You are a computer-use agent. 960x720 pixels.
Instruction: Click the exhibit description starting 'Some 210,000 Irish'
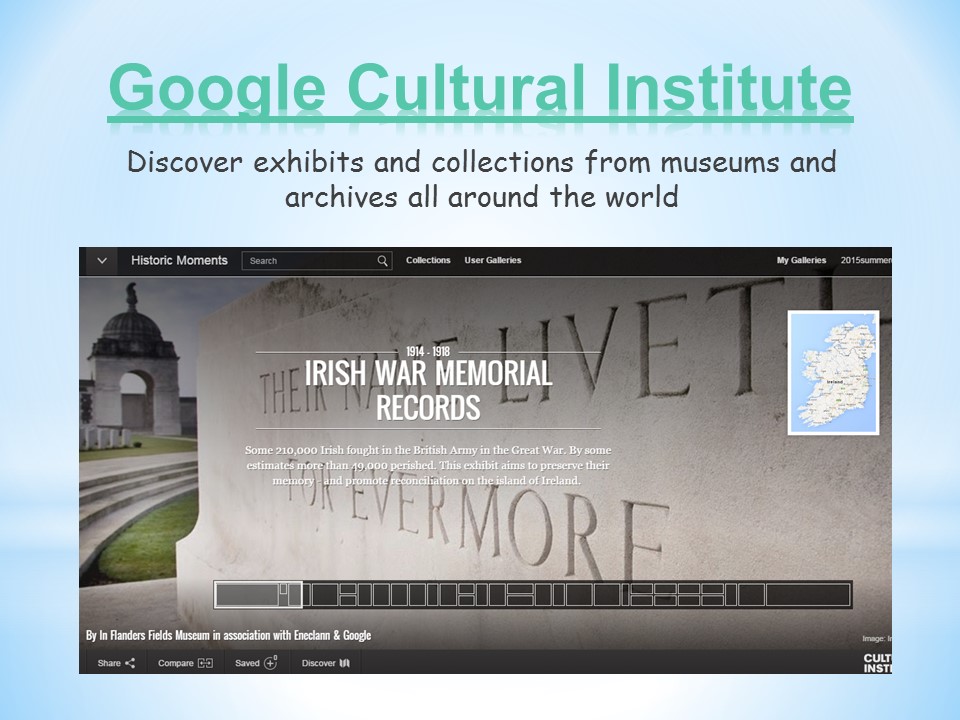pos(428,465)
